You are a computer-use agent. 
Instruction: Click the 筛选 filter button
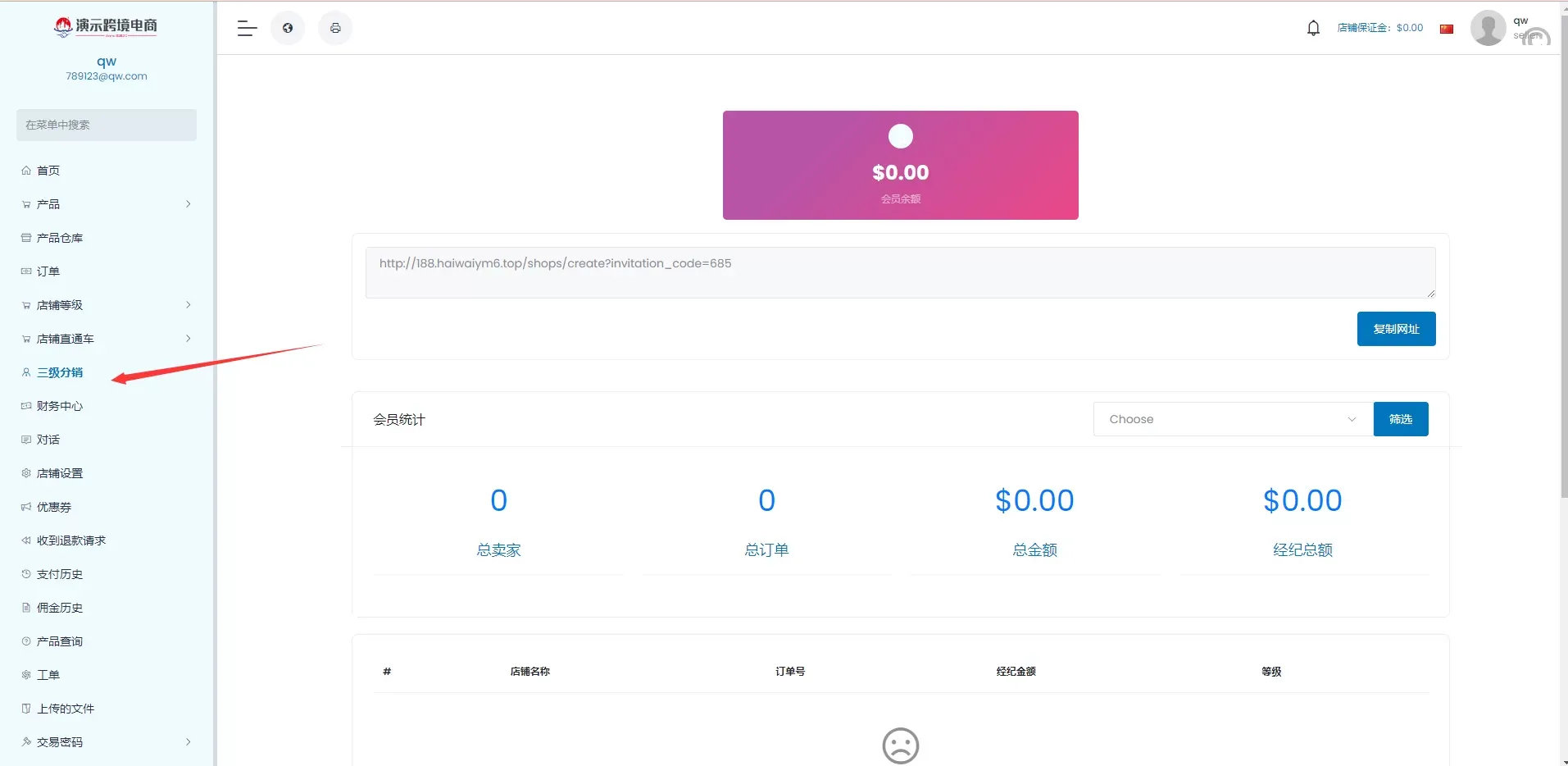coord(1400,419)
